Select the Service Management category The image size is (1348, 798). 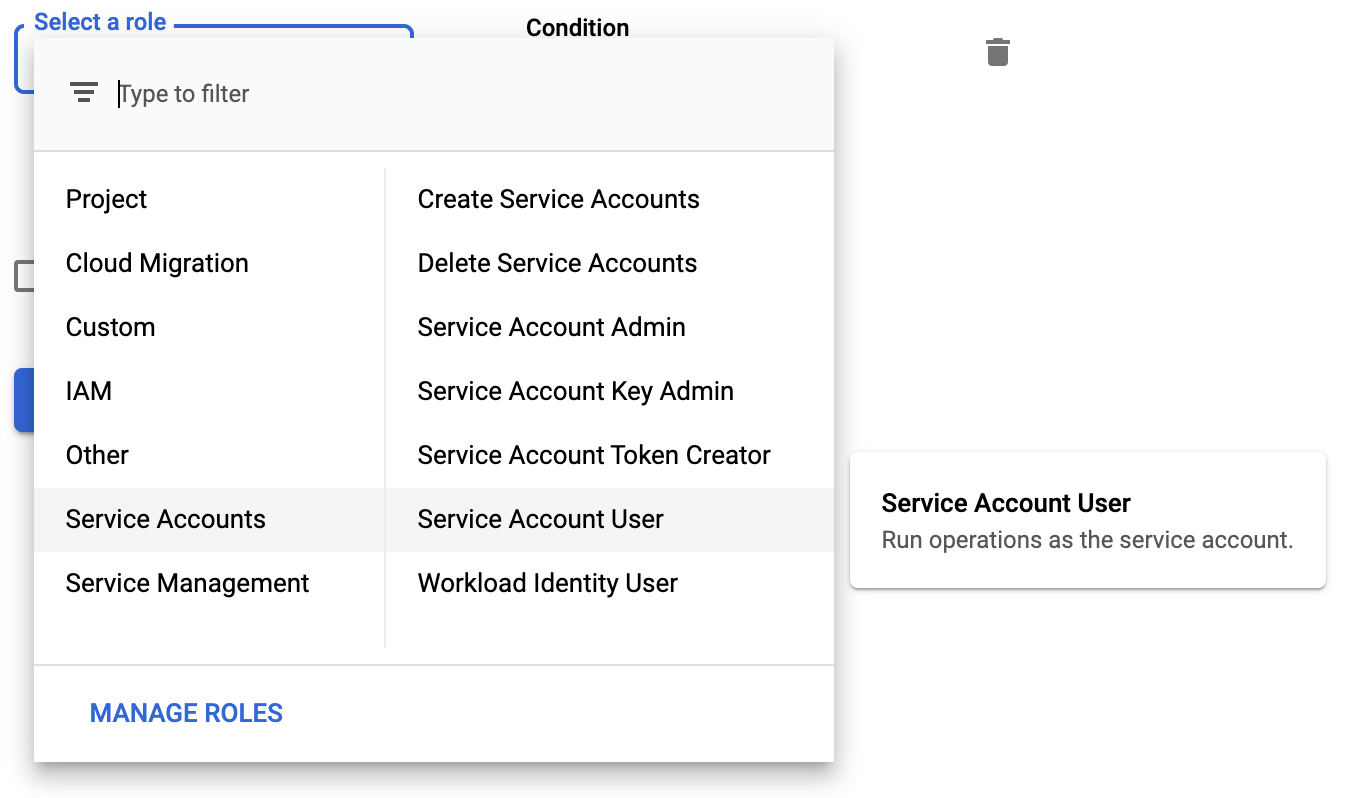coord(187,583)
